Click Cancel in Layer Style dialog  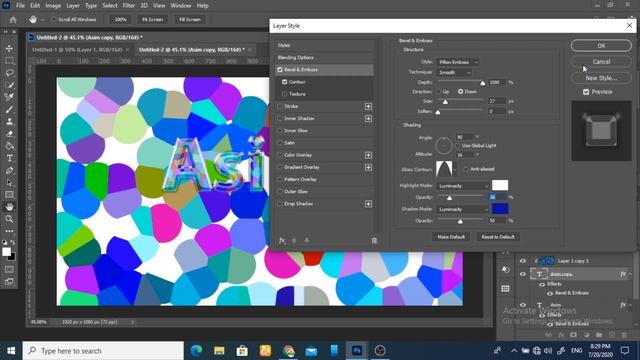[601, 62]
